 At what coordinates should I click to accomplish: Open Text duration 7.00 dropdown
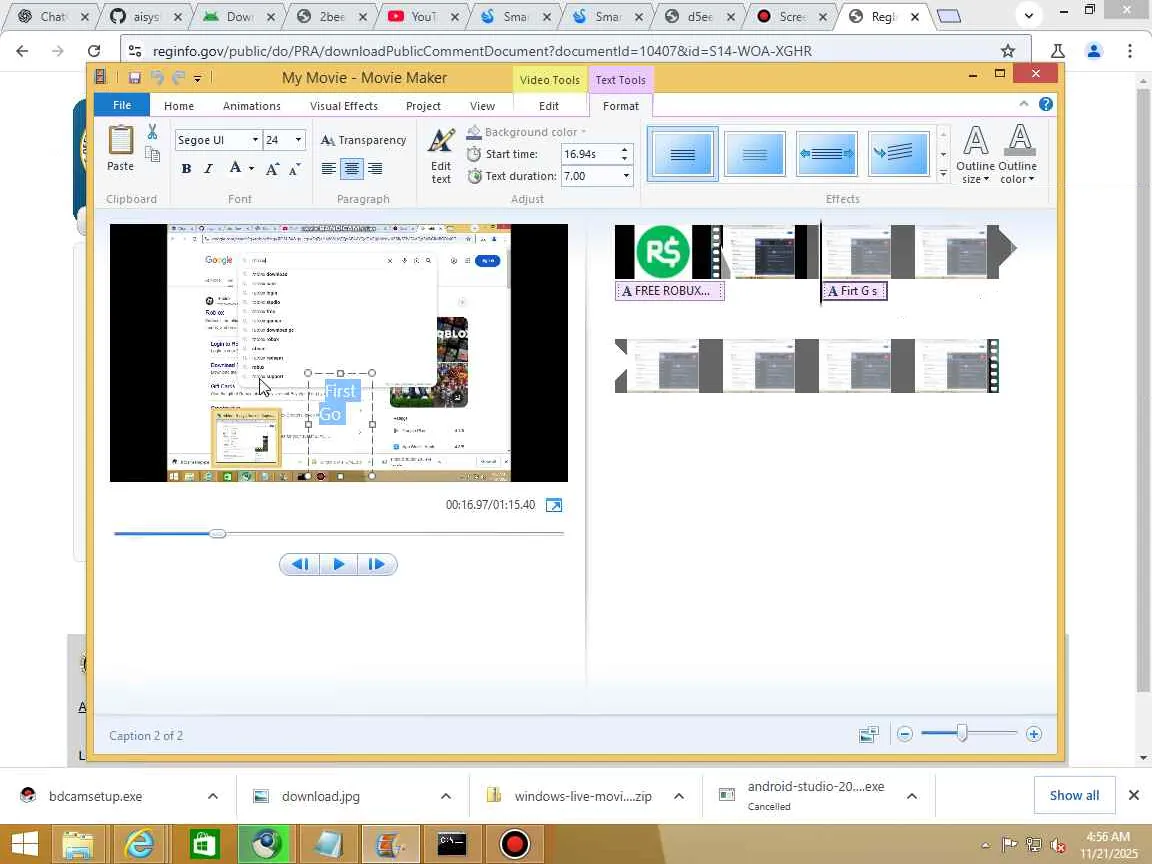point(626,176)
